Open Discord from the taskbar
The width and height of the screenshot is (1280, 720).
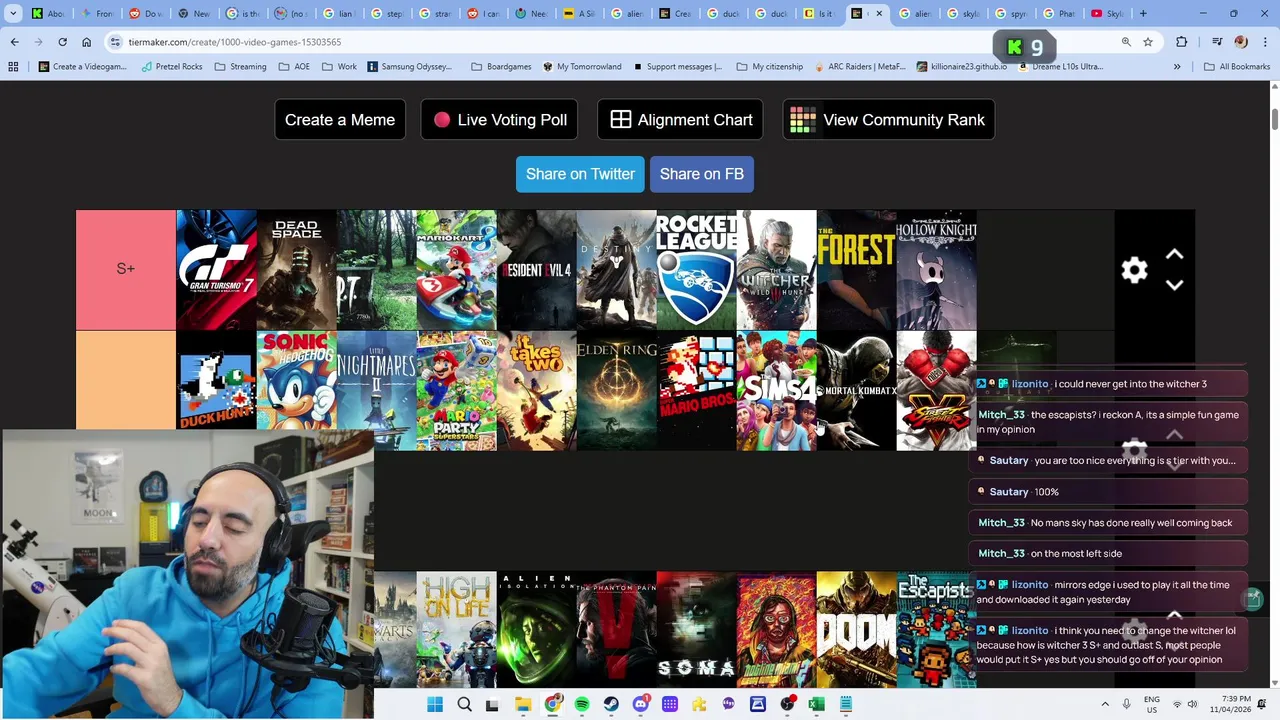point(641,705)
